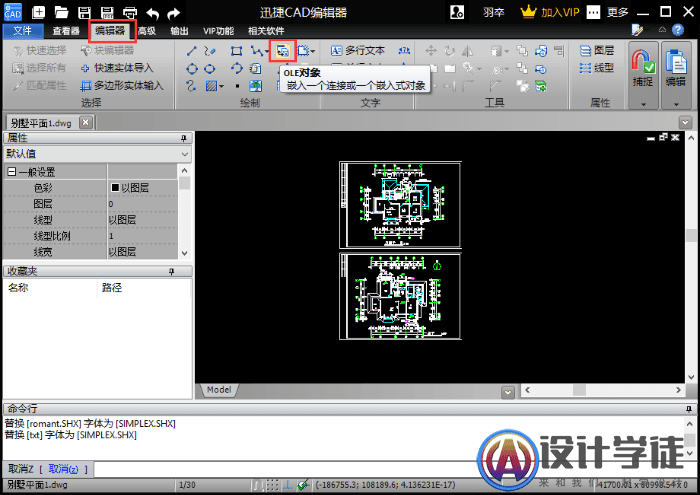700x495 pixels.
Task: Open the Edit button dropdown arrow
Action: pyautogui.click(x=676, y=104)
